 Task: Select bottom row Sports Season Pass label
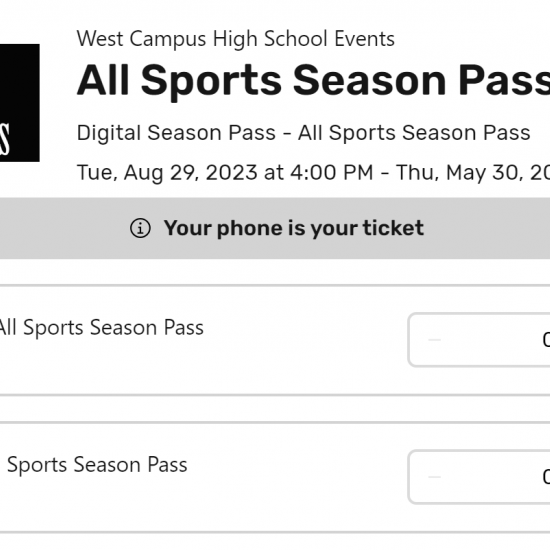(97, 465)
